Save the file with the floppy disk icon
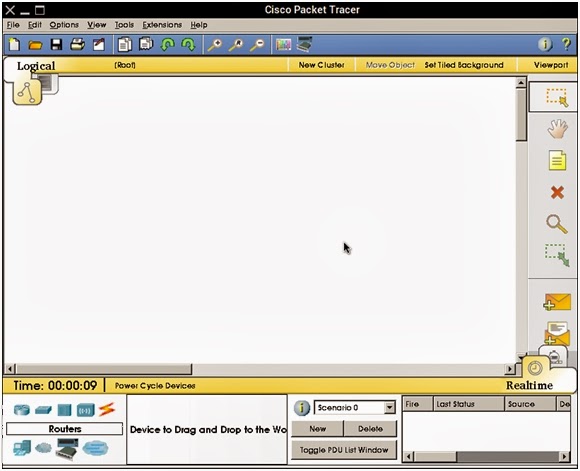The height and width of the screenshot is (471, 580). coord(57,45)
